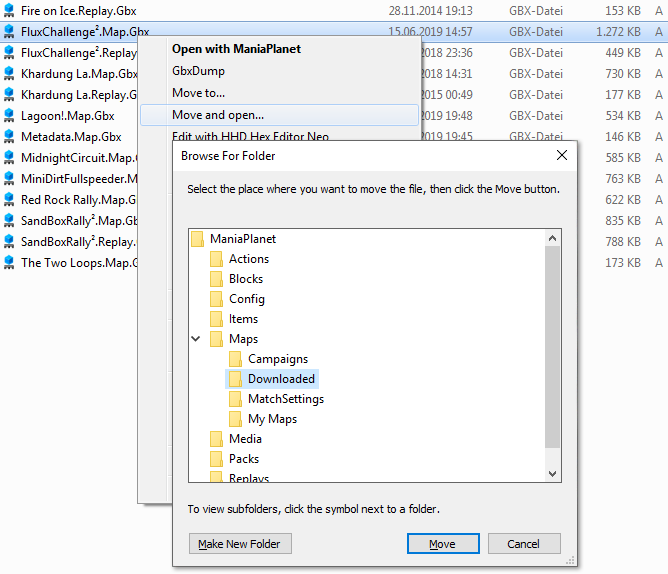Image resolution: width=668 pixels, height=574 pixels.
Task: Select the Downloaded folder label
Action: pyautogui.click(x=282, y=379)
